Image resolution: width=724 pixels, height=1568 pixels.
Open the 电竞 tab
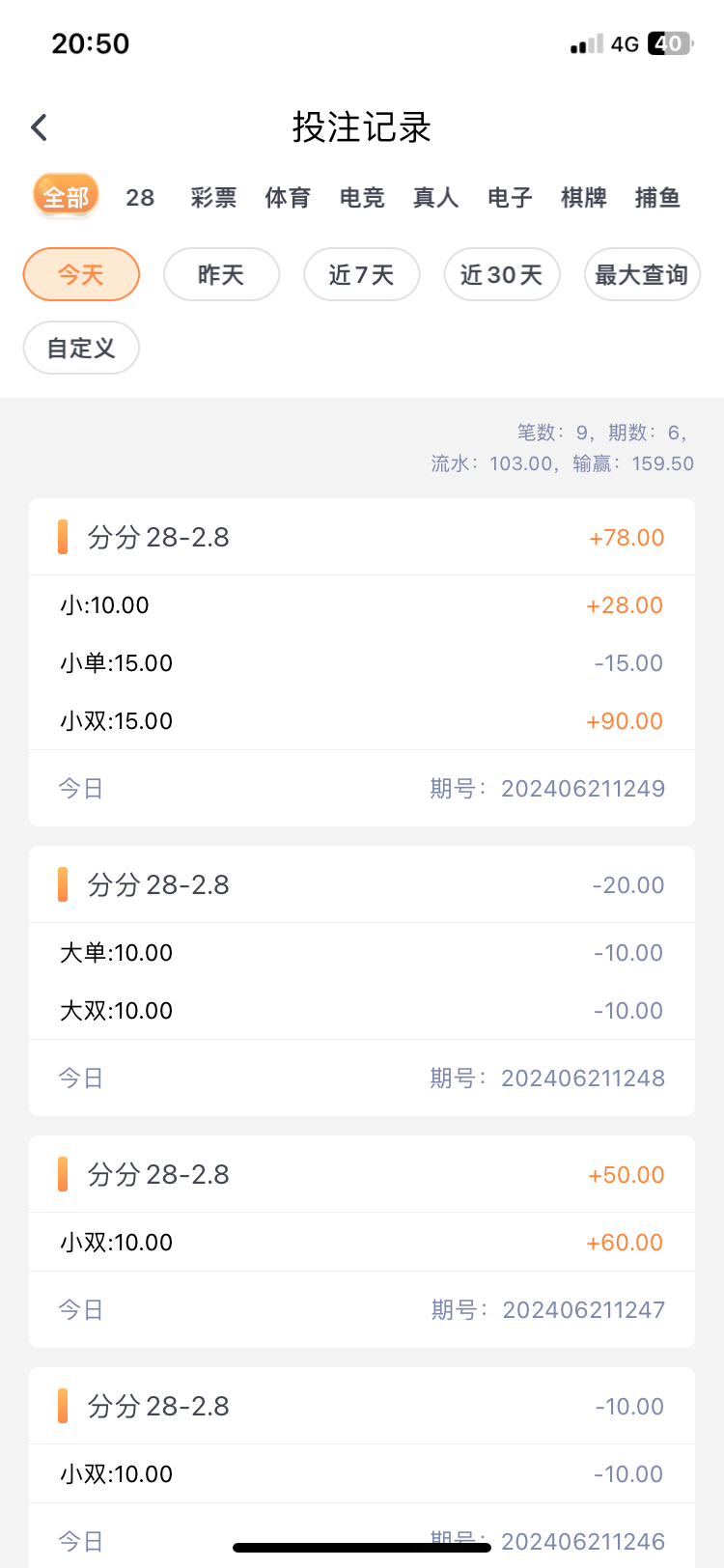362,198
